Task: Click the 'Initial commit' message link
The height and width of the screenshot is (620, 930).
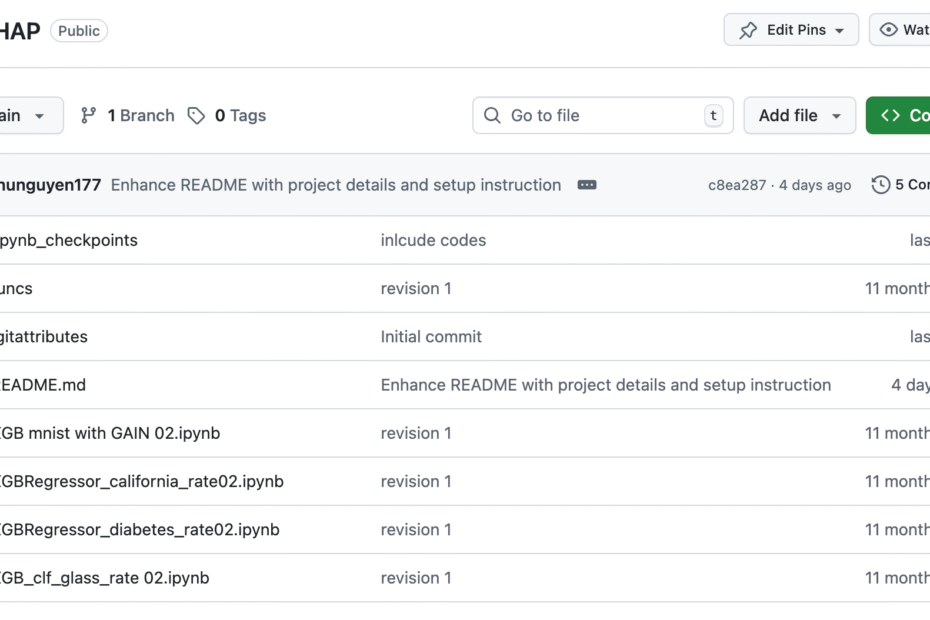Action: pyautogui.click(x=431, y=337)
